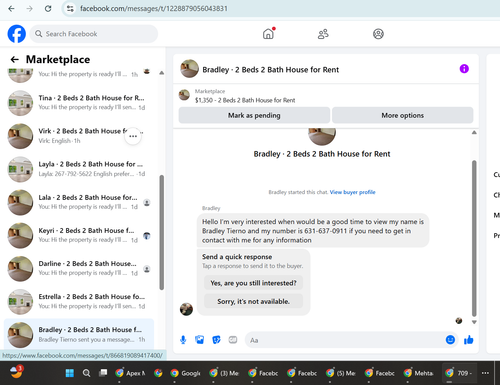The height and width of the screenshot is (385, 500).
Task: Send quick reply 'Yes, are you still interested?'
Action: [253, 283]
